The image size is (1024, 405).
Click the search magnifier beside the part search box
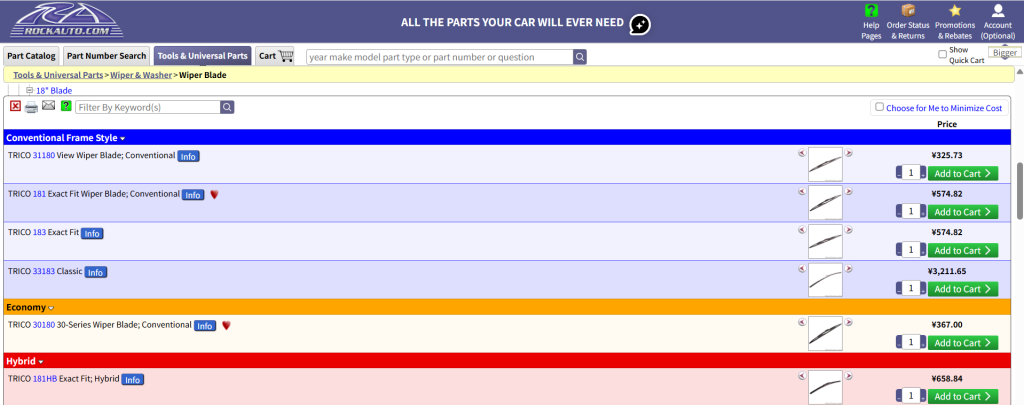(580, 57)
